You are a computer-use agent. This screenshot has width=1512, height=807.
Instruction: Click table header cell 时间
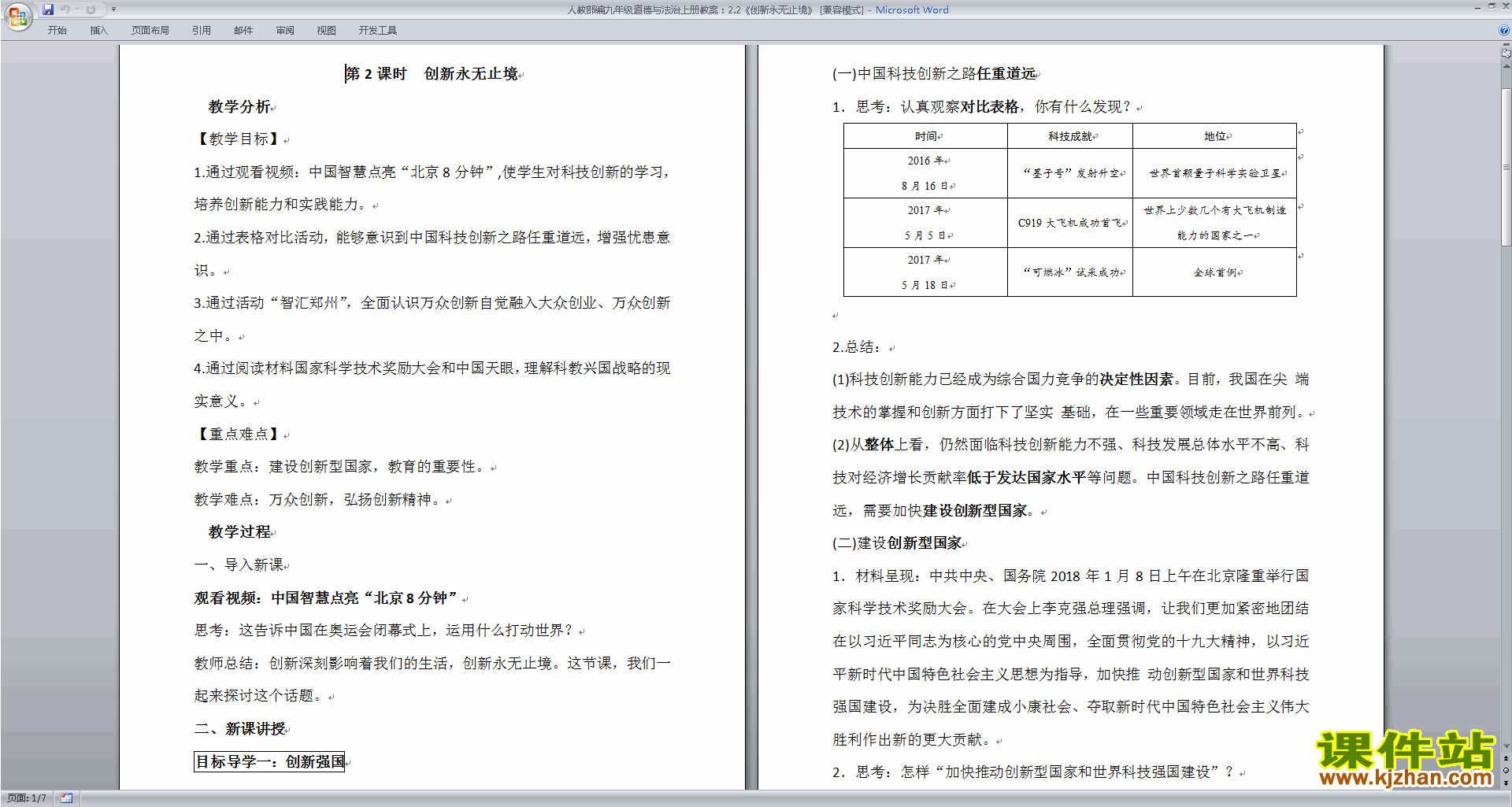pos(926,136)
